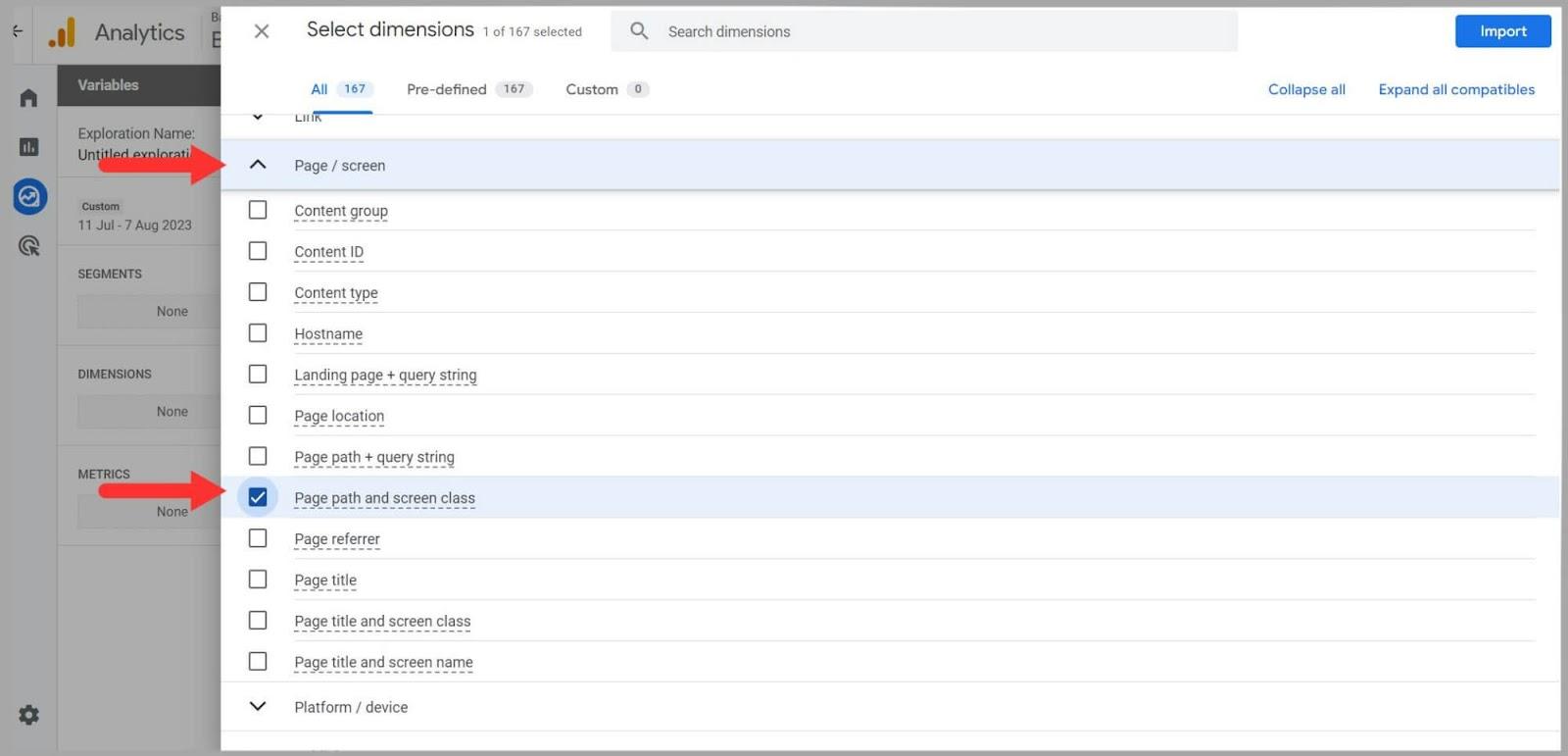
Task: Click the search magnifier icon
Action: click(639, 31)
